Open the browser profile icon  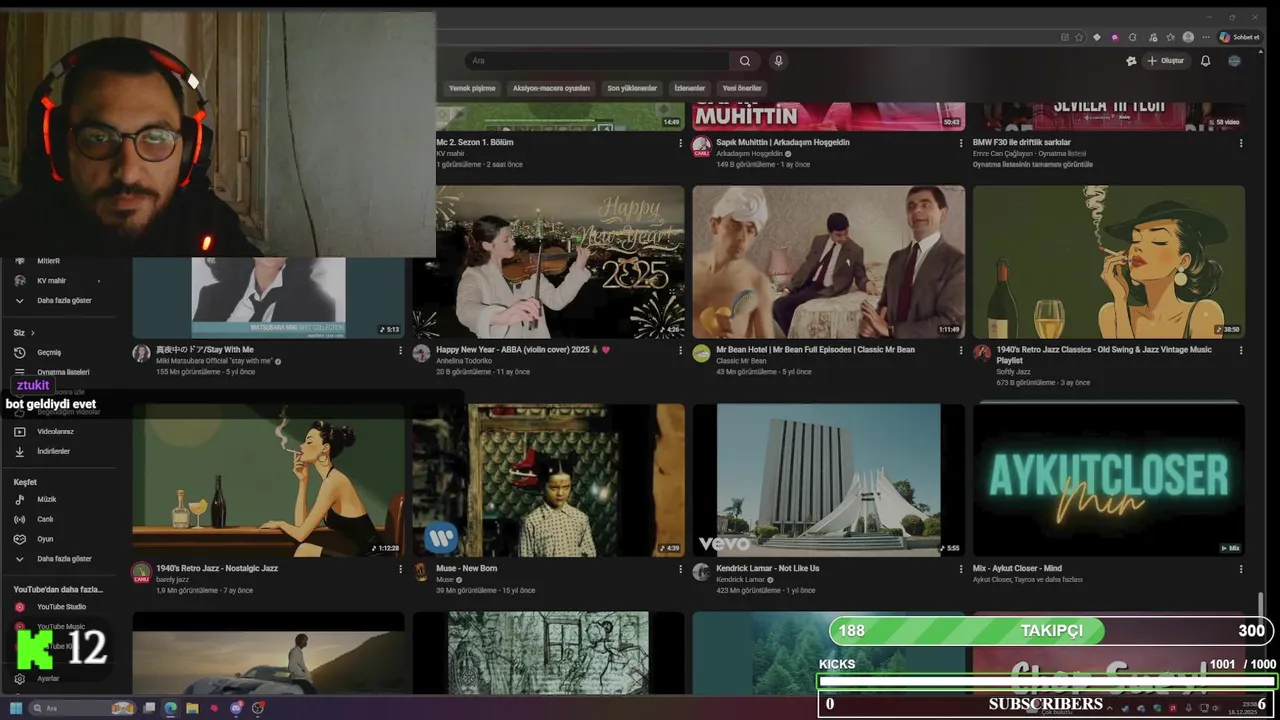(x=1188, y=37)
